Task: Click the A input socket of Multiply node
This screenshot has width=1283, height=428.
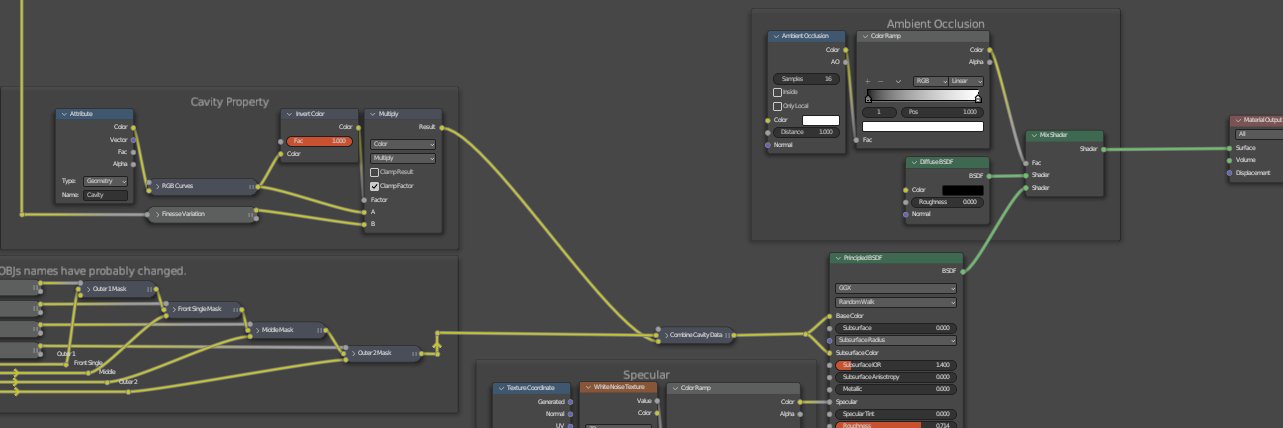Action: (364, 211)
